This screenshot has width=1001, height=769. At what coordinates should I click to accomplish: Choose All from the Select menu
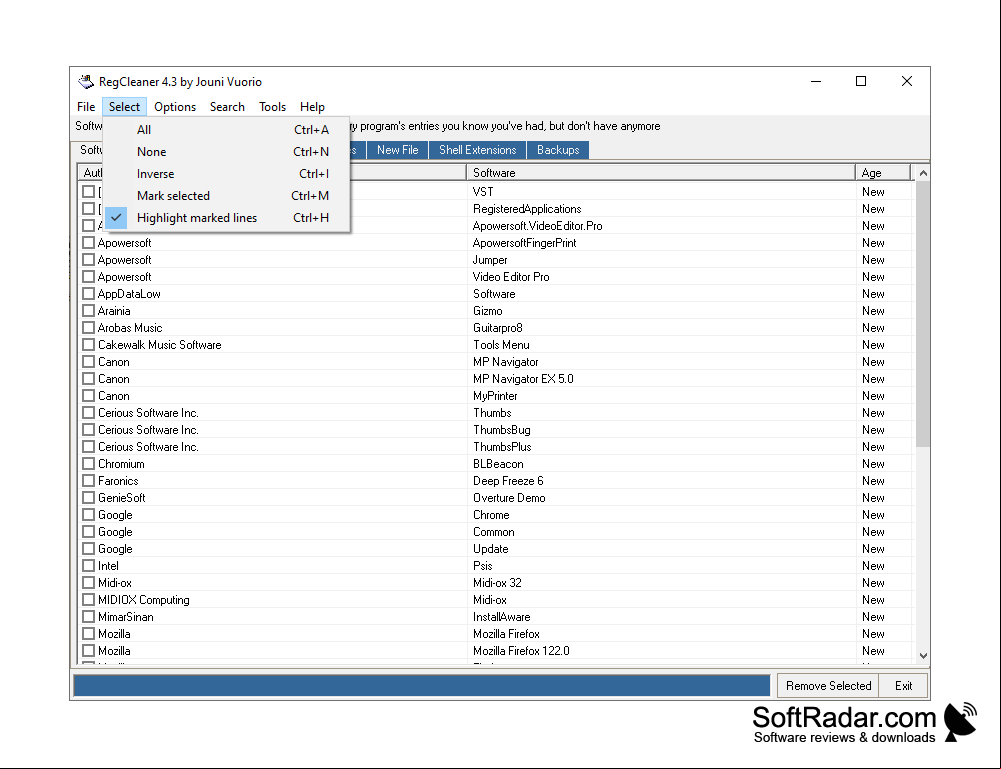pos(226,130)
